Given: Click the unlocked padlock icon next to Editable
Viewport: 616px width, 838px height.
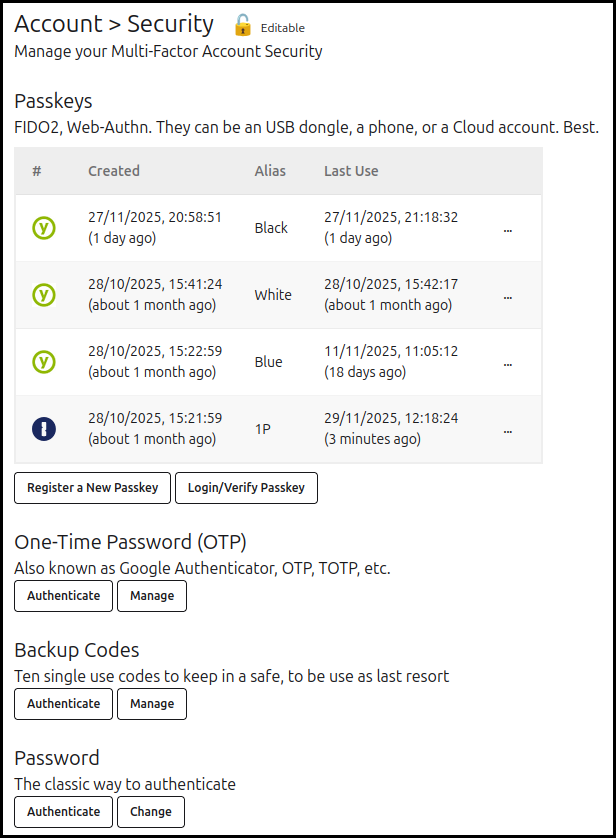Looking at the screenshot, I should tap(242, 23).
